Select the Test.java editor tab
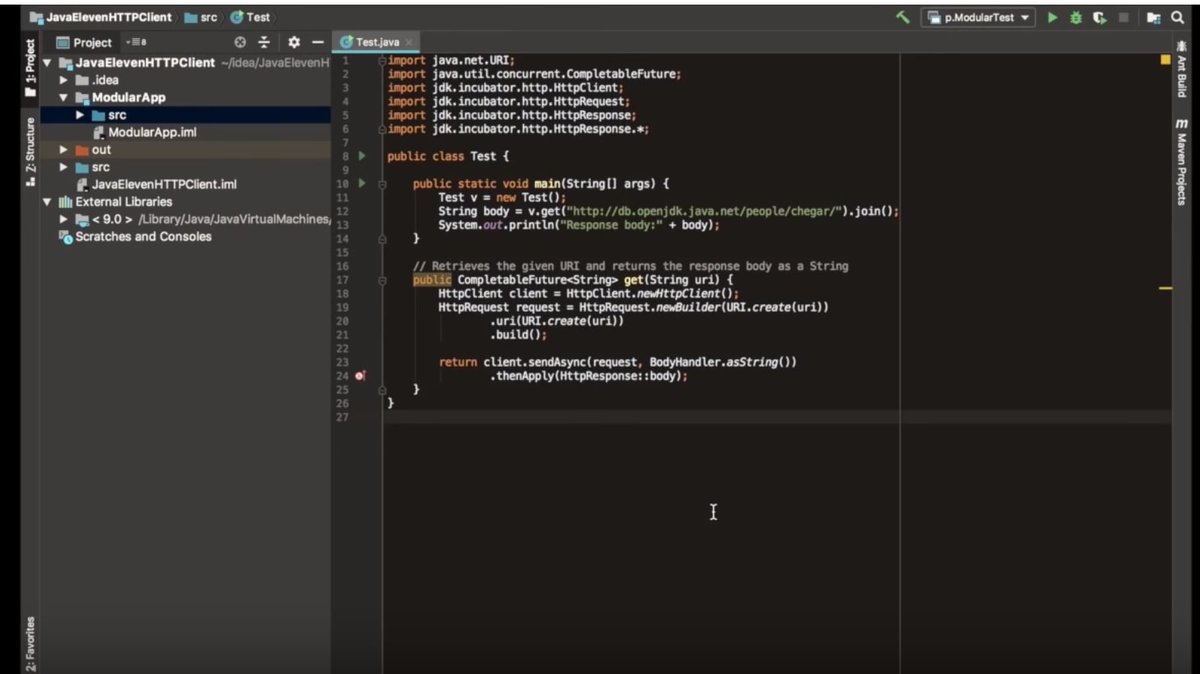 (378, 42)
